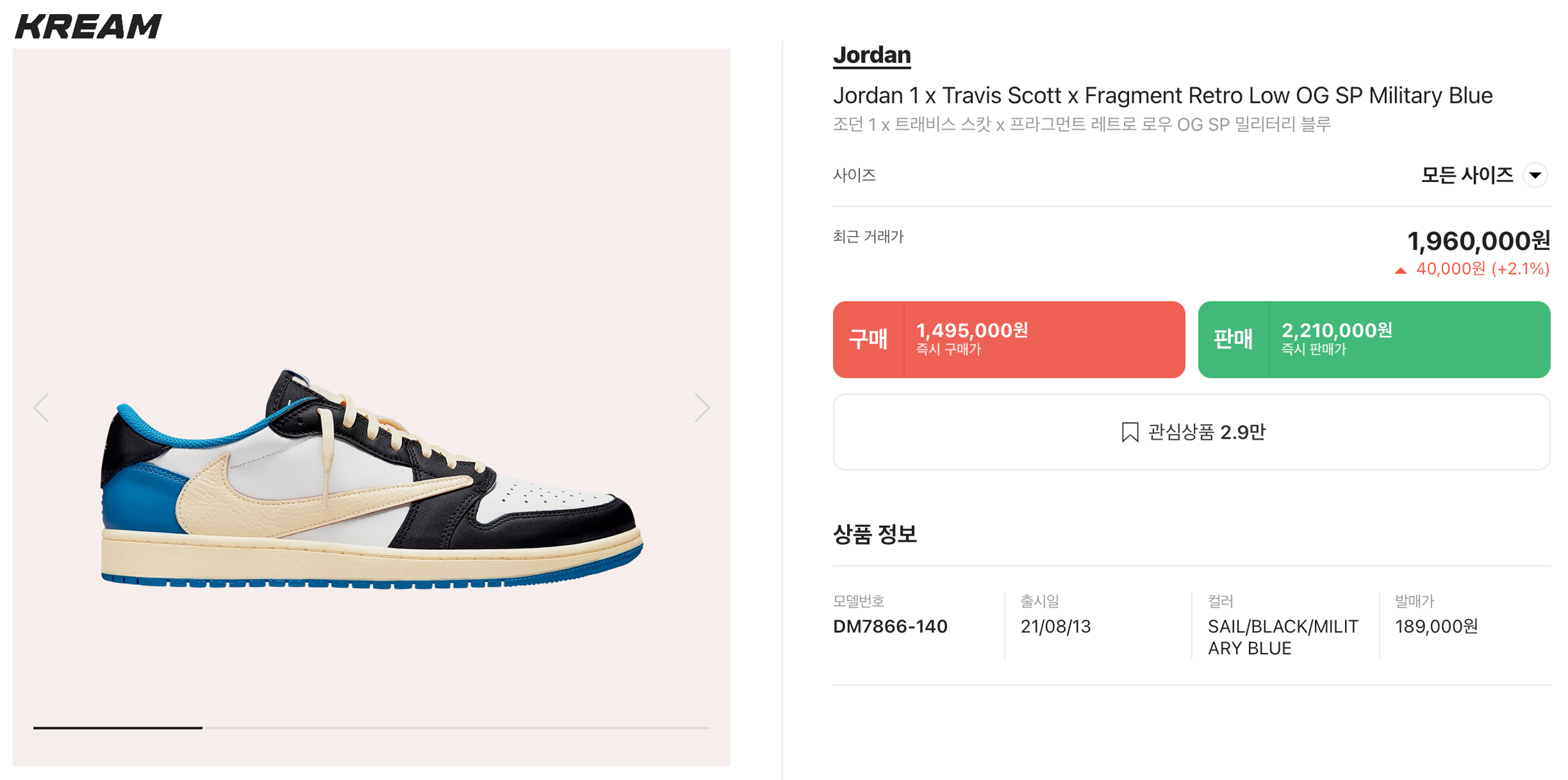1568x780 pixels.
Task: Click the SAIL/BLACK/MILITARY BLUE color text
Action: point(1282,637)
